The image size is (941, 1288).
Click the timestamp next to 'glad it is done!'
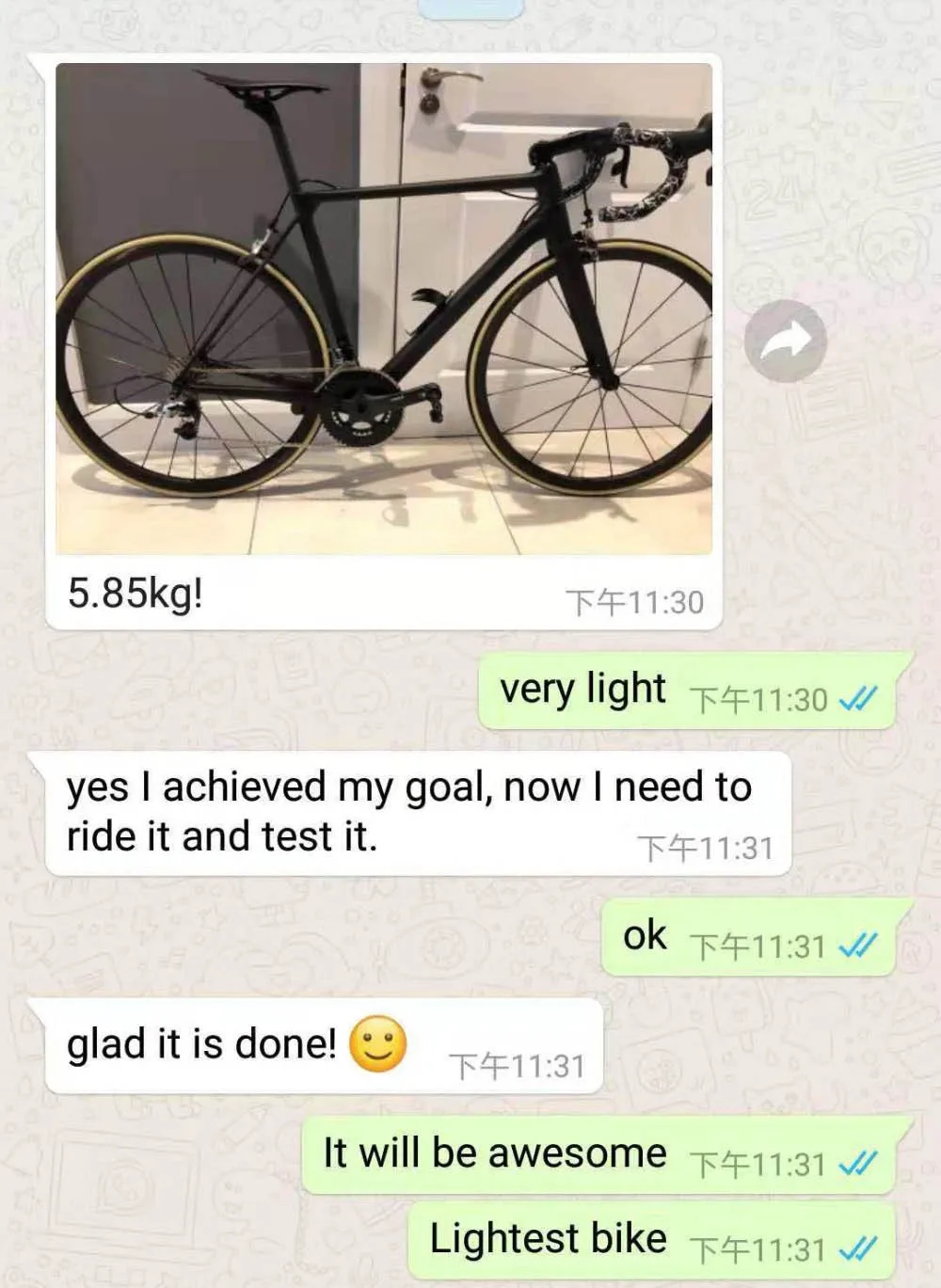pos(517,1066)
